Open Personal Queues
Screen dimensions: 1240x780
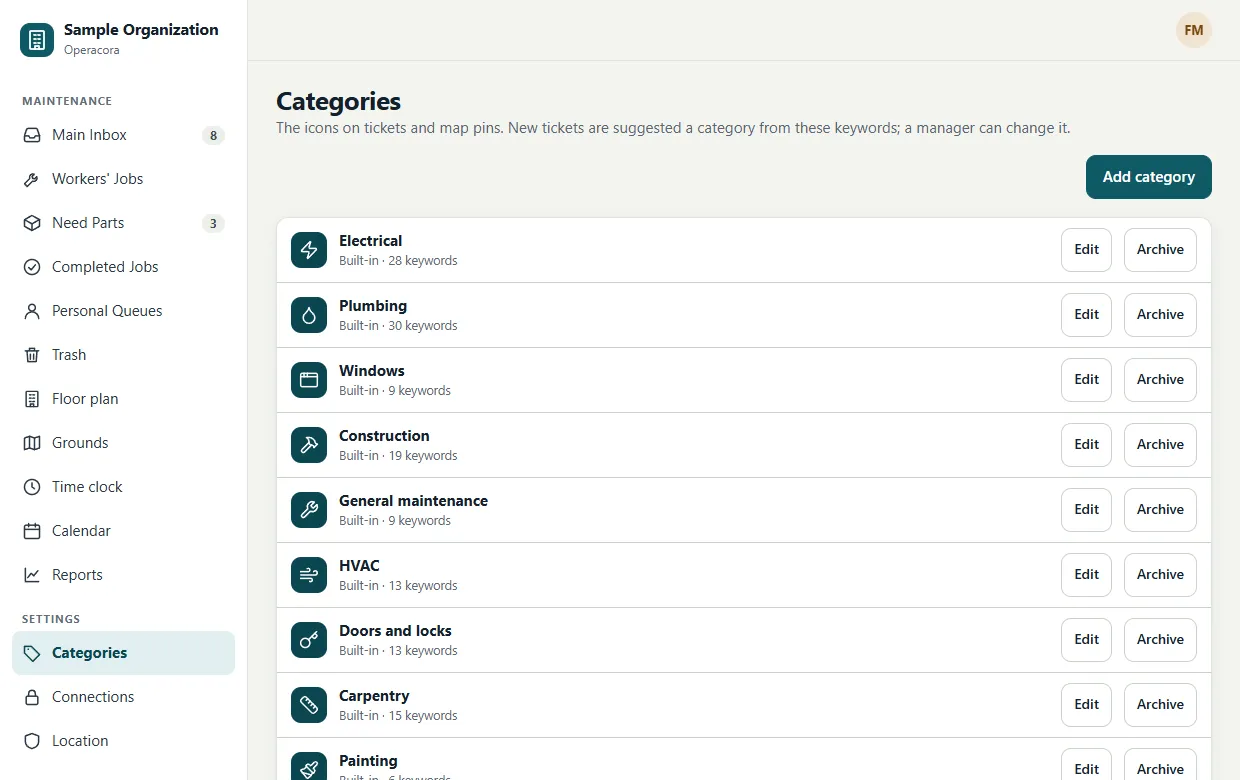coord(123,311)
